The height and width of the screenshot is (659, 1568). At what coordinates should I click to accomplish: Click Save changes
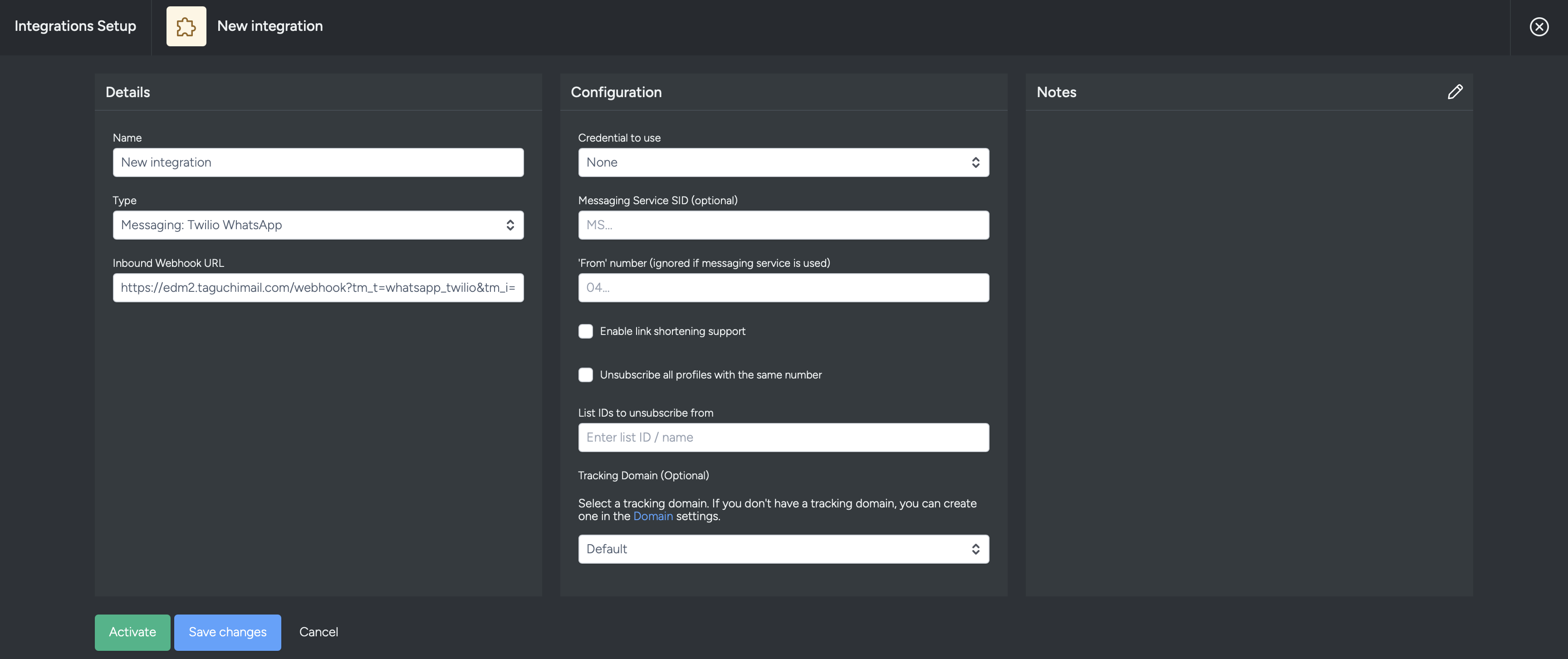pyautogui.click(x=228, y=632)
